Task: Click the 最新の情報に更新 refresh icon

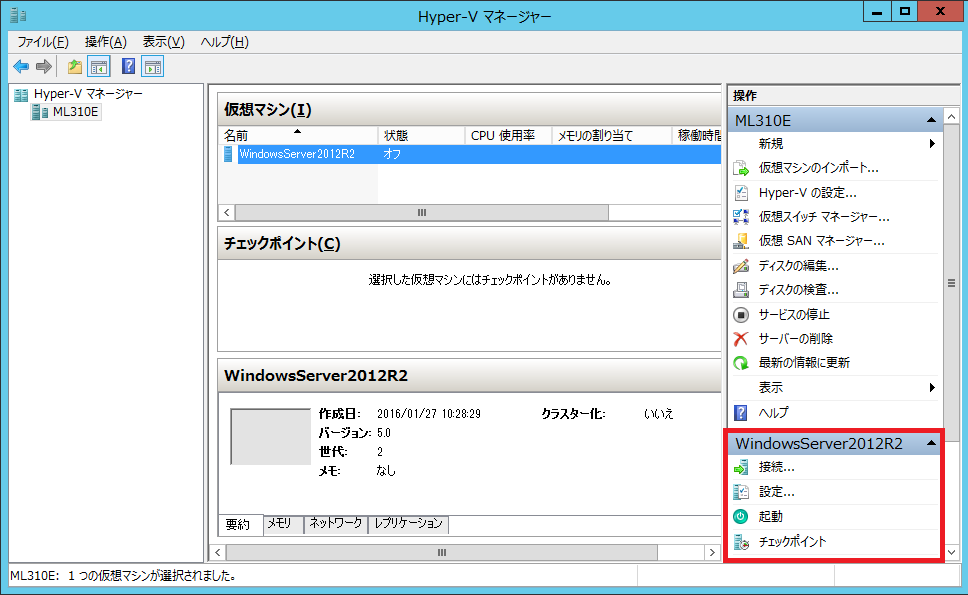Action: click(x=741, y=363)
